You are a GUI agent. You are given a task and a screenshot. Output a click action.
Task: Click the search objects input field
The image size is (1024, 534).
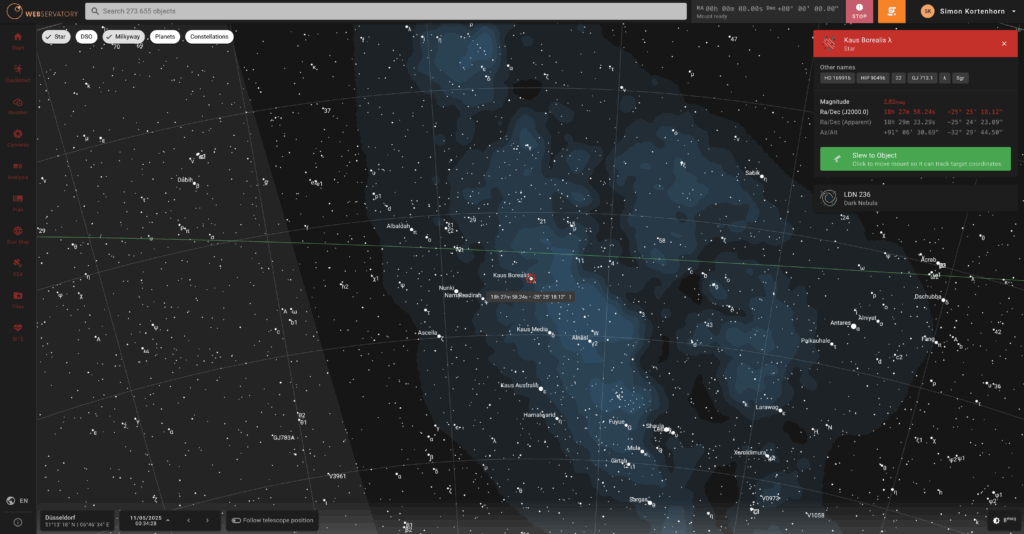tap(385, 11)
